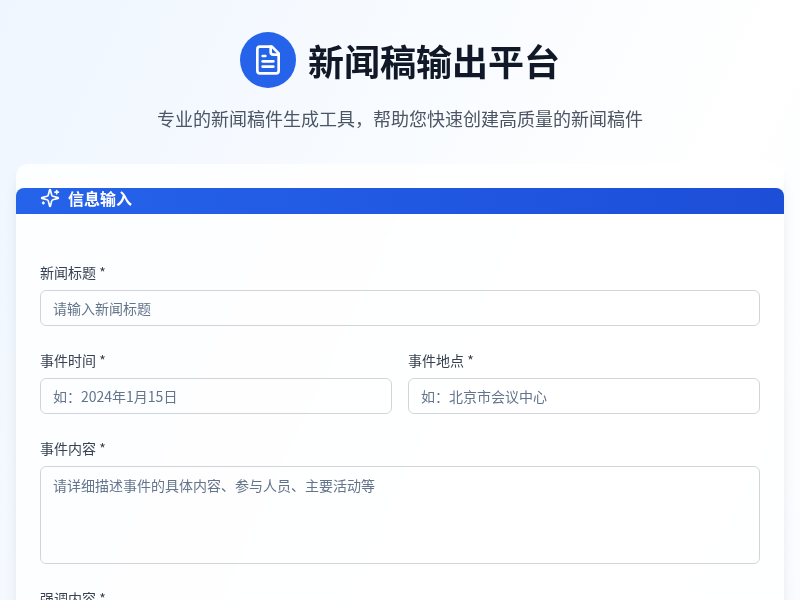Click the asterisk beside 新闻标题
The image size is (800, 600).
point(104,272)
